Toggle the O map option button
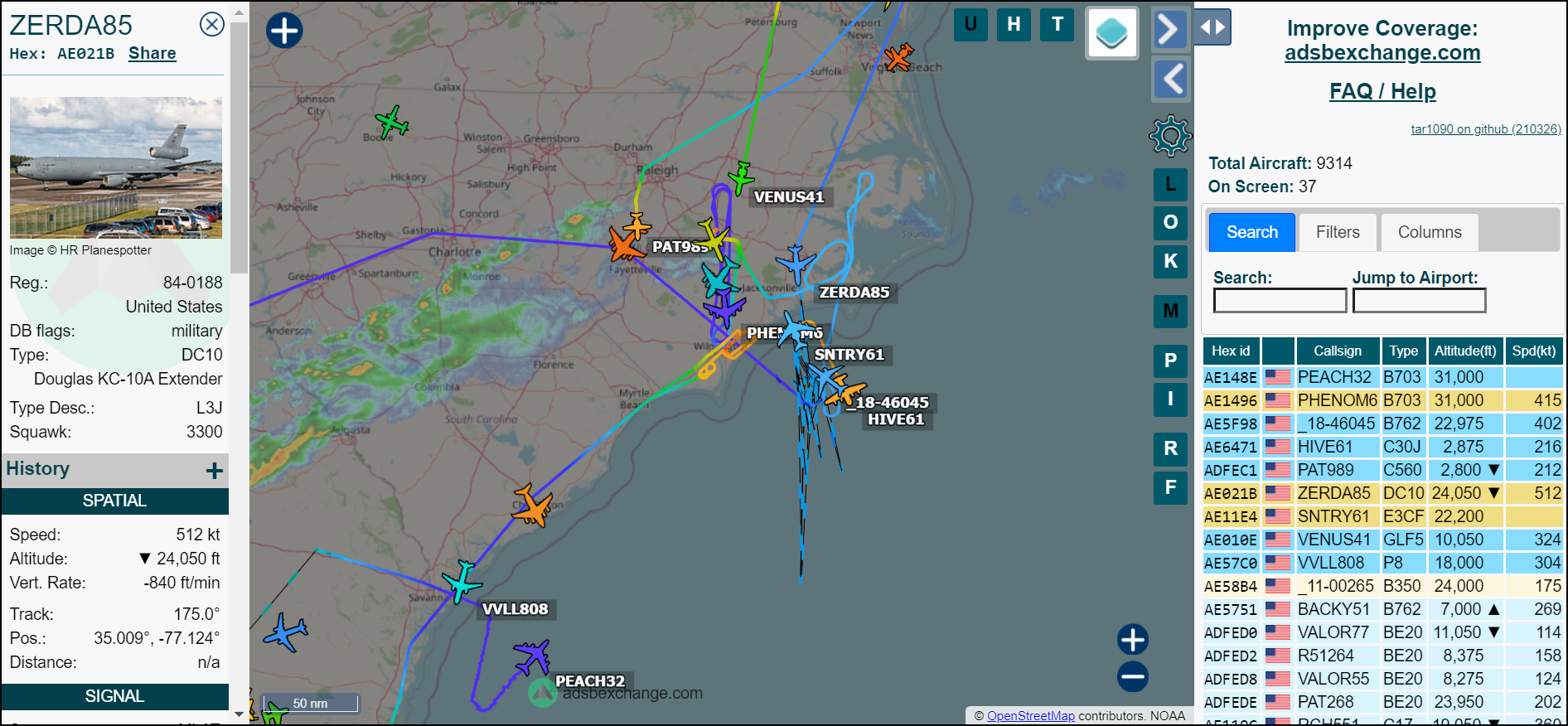This screenshot has width=1568, height=726. (1170, 222)
